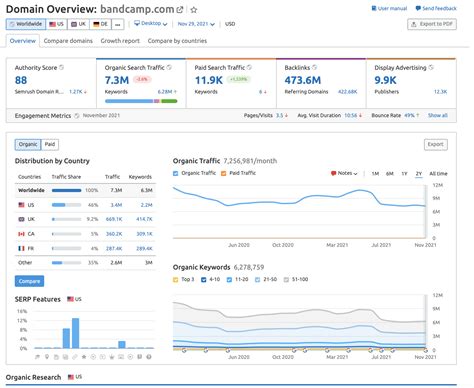474x388 pixels.
Task: Click the Display Advertising info icon
Action: click(431, 67)
